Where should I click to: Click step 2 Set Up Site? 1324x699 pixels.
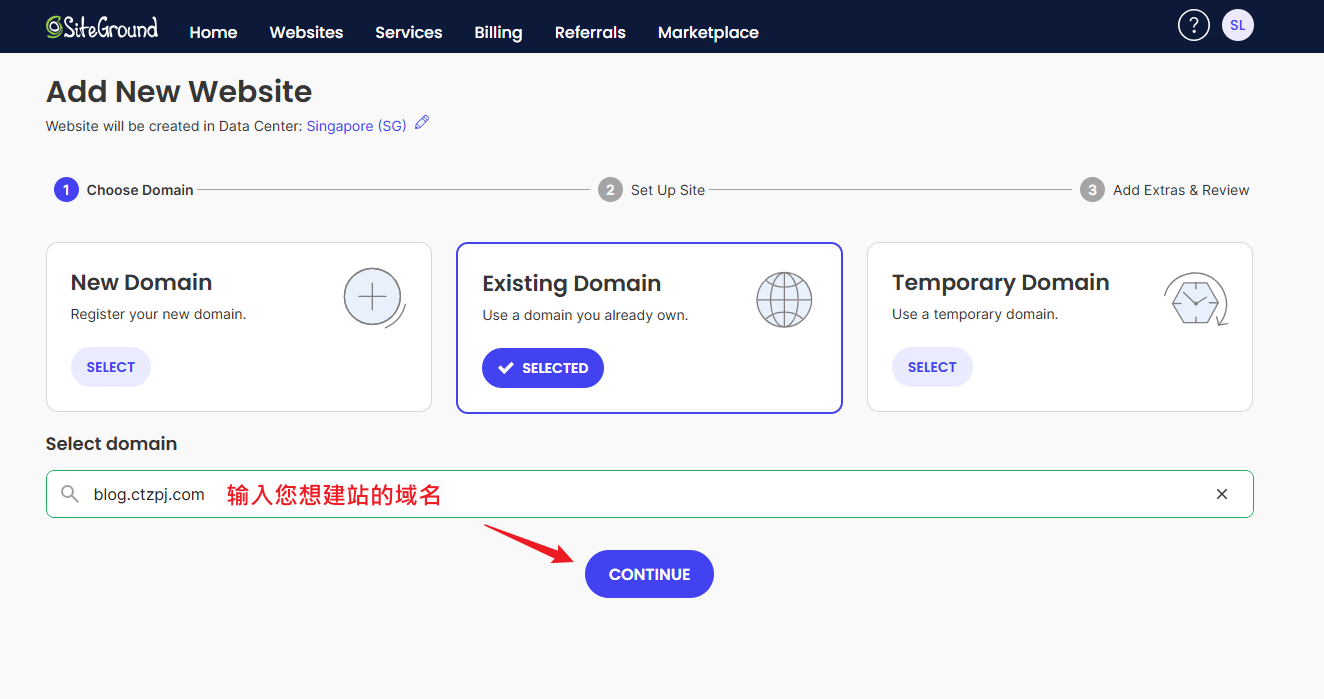click(x=652, y=190)
